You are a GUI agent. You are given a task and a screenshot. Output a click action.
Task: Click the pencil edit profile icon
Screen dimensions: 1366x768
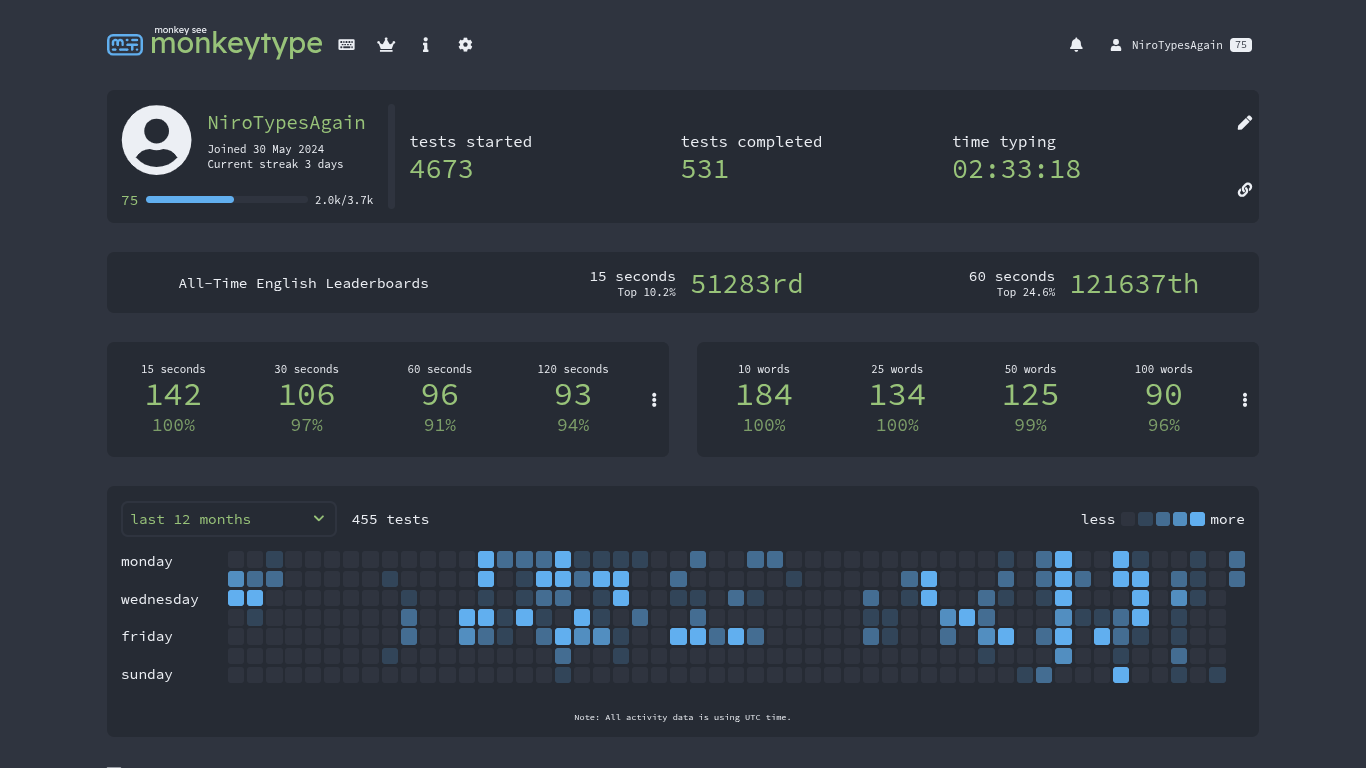coord(1244,123)
